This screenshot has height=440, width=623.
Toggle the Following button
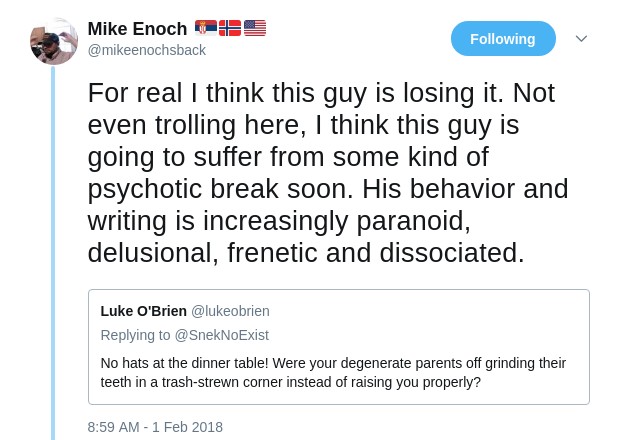pos(503,39)
